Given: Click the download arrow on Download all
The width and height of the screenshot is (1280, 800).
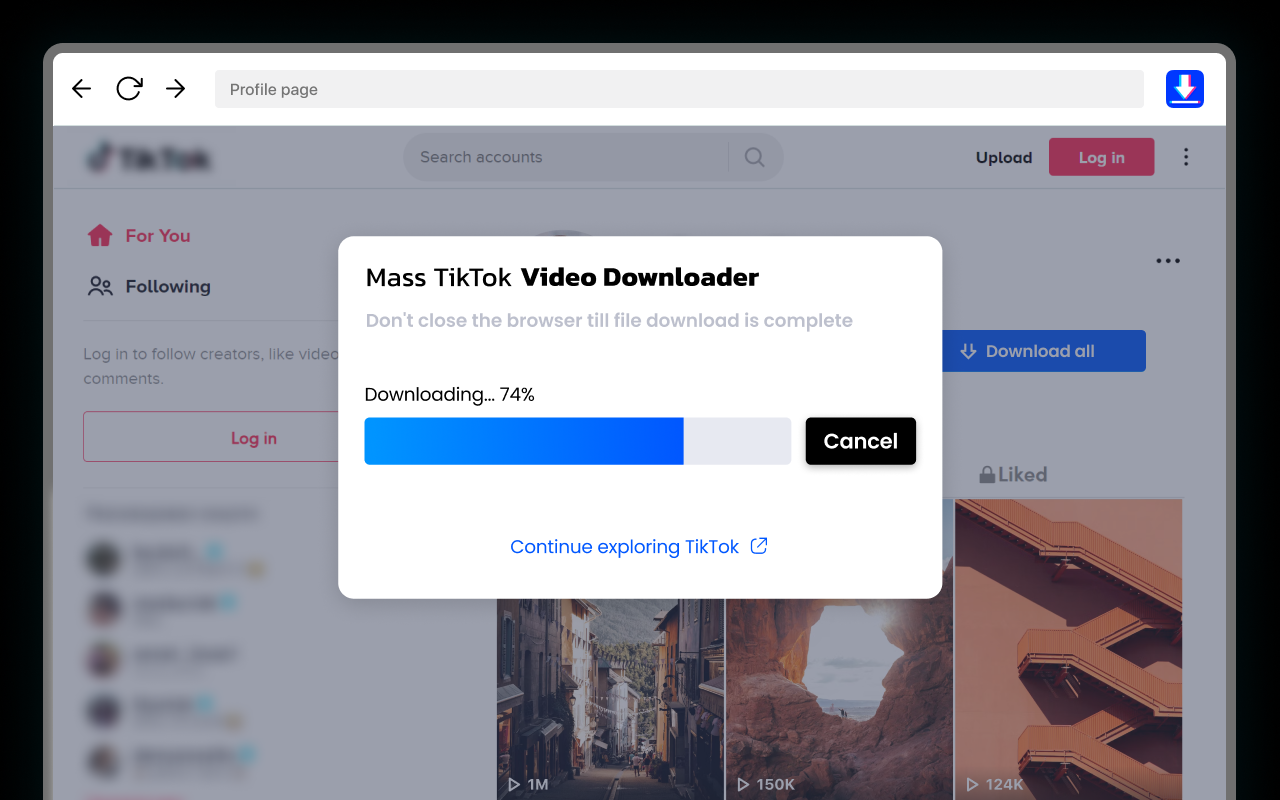Looking at the screenshot, I should tap(967, 350).
